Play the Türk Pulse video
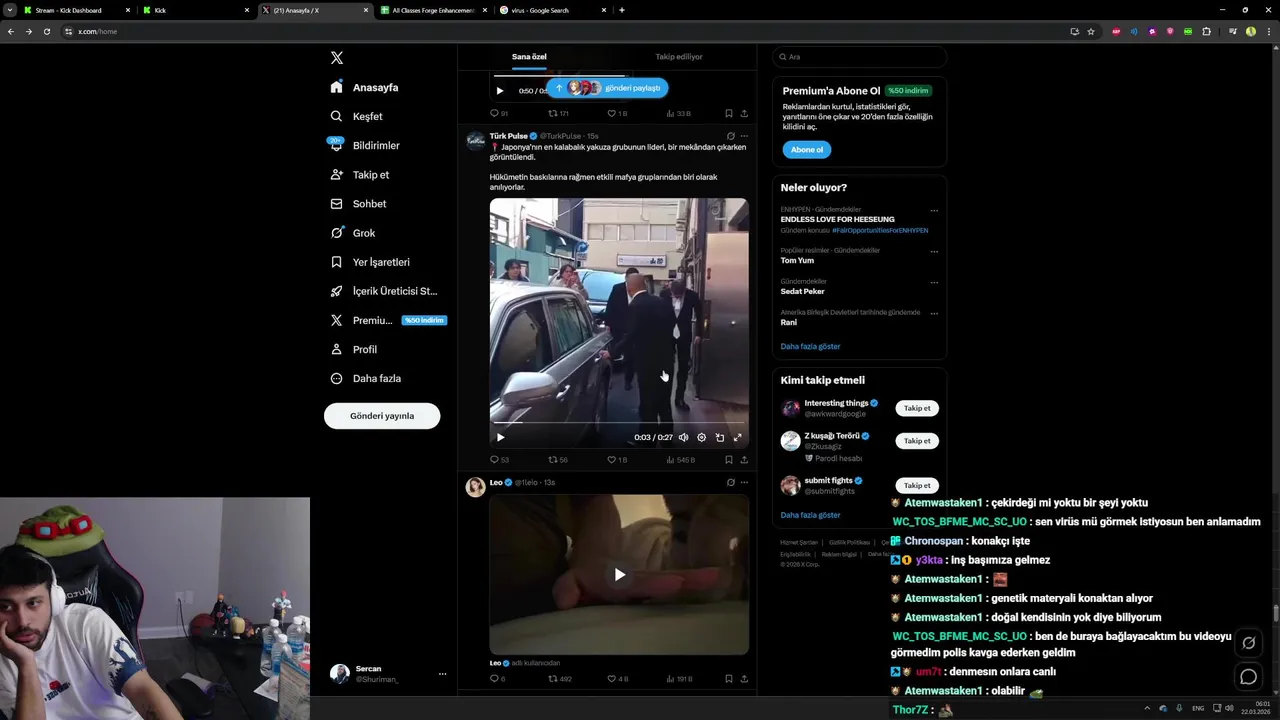Image resolution: width=1280 pixels, height=720 pixels. [500, 437]
